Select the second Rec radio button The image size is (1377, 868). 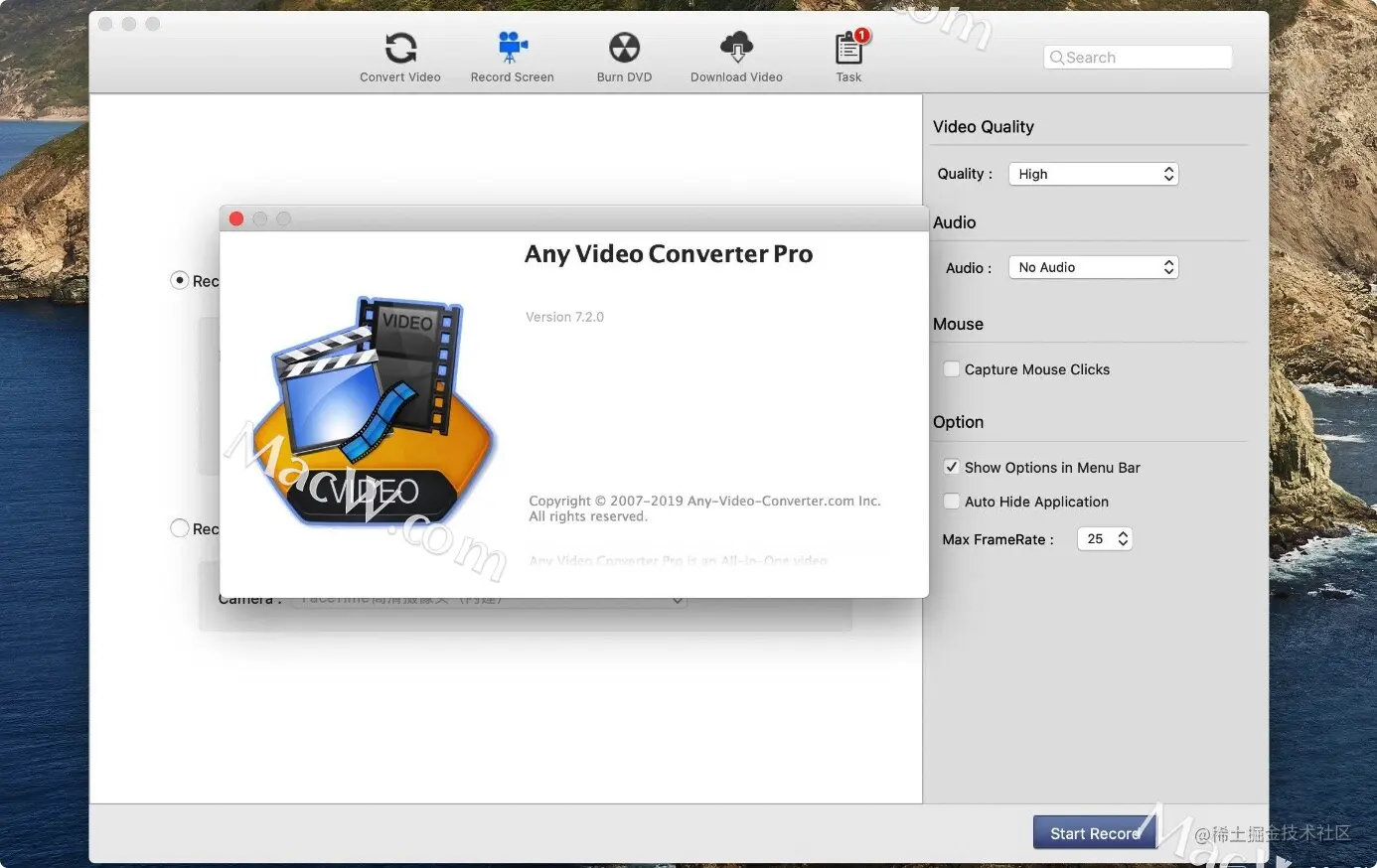180,528
